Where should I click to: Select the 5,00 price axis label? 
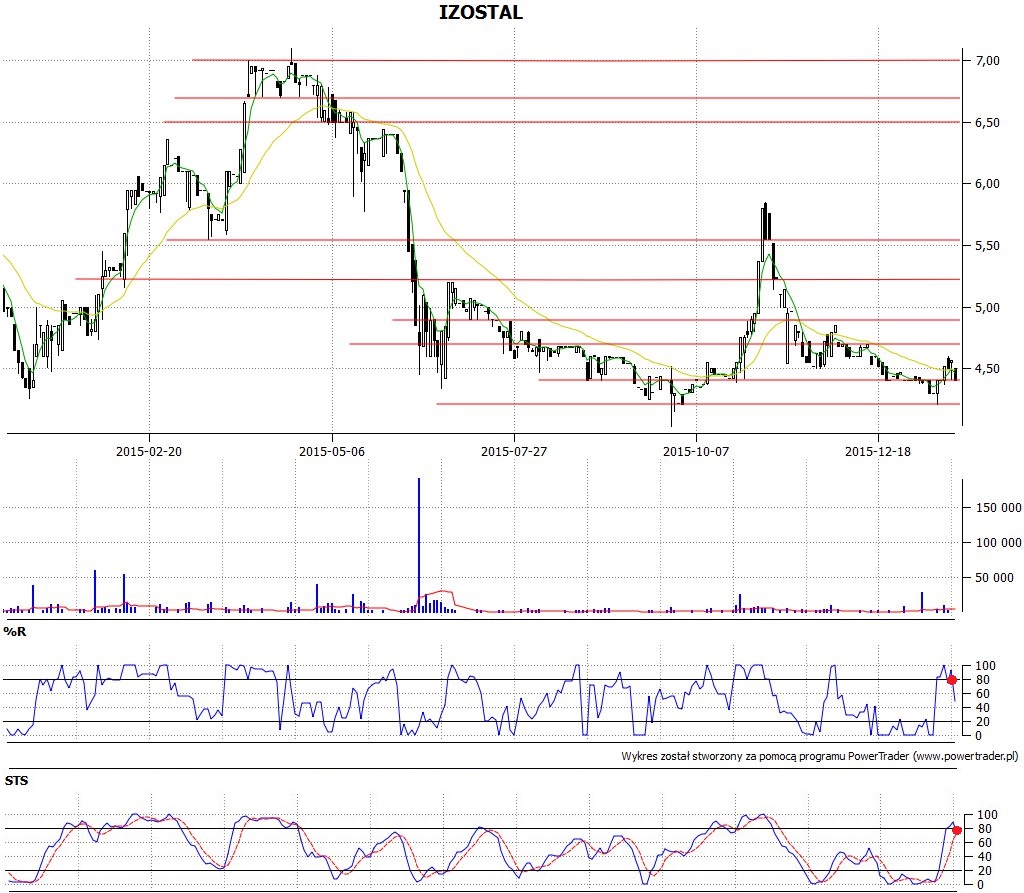(x=987, y=308)
